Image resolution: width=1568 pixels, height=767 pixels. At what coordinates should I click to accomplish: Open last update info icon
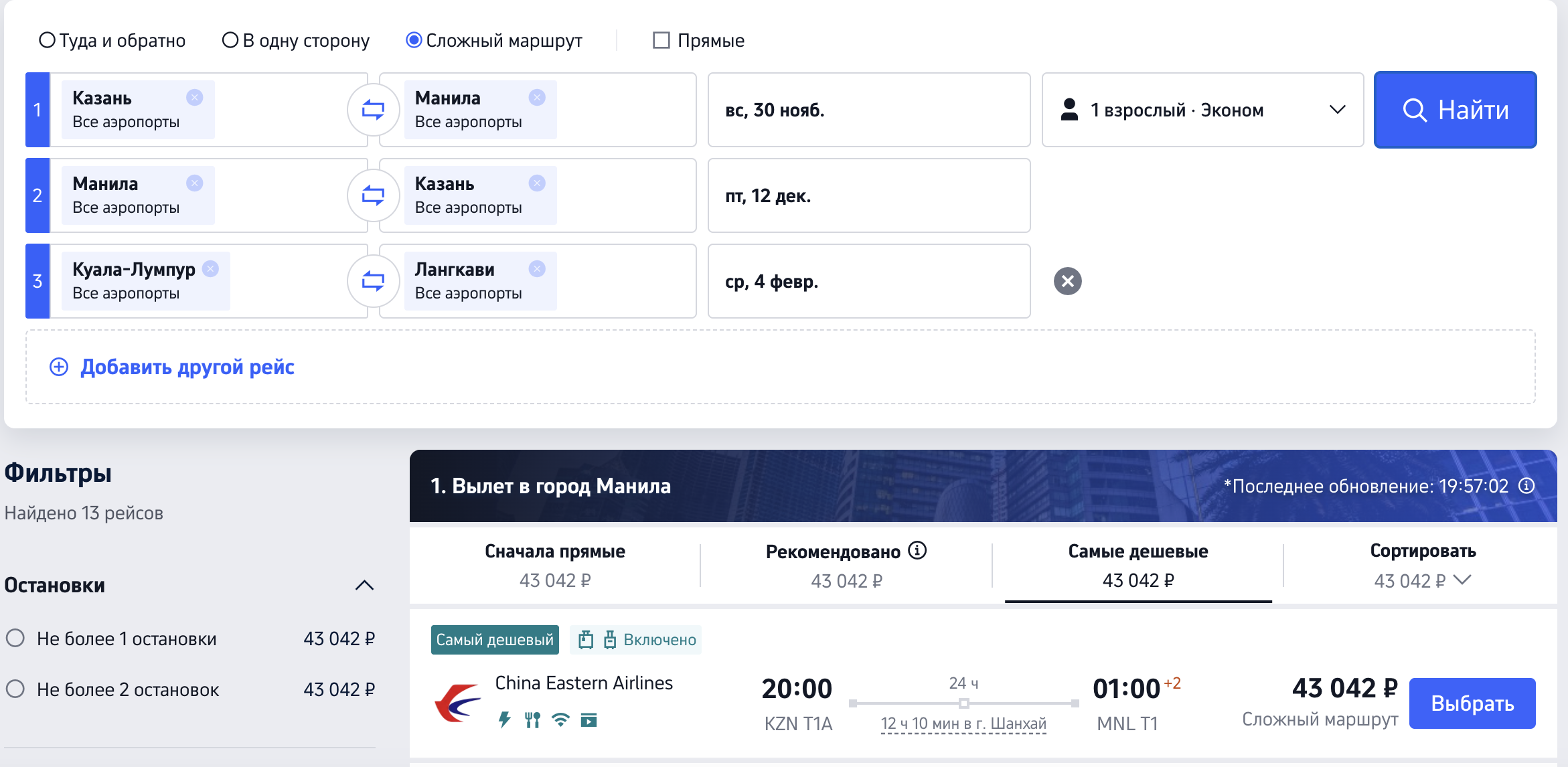click(x=1526, y=486)
